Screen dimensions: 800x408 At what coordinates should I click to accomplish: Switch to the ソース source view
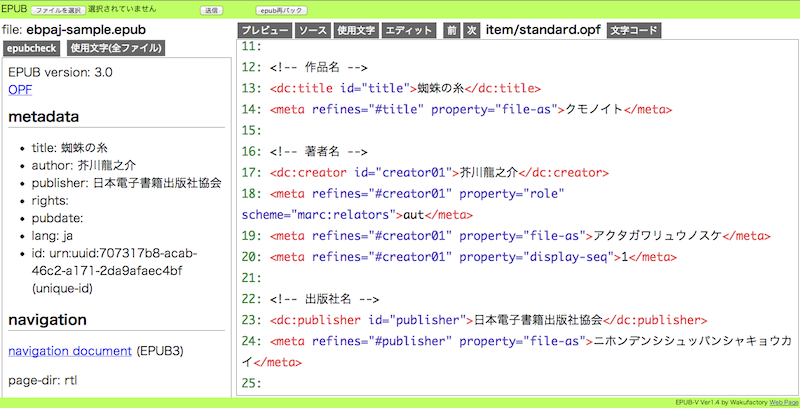[313, 31]
